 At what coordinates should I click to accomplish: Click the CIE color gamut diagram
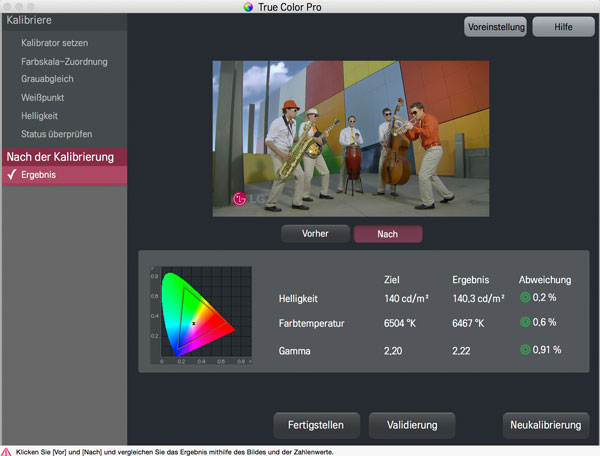tap(200, 314)
